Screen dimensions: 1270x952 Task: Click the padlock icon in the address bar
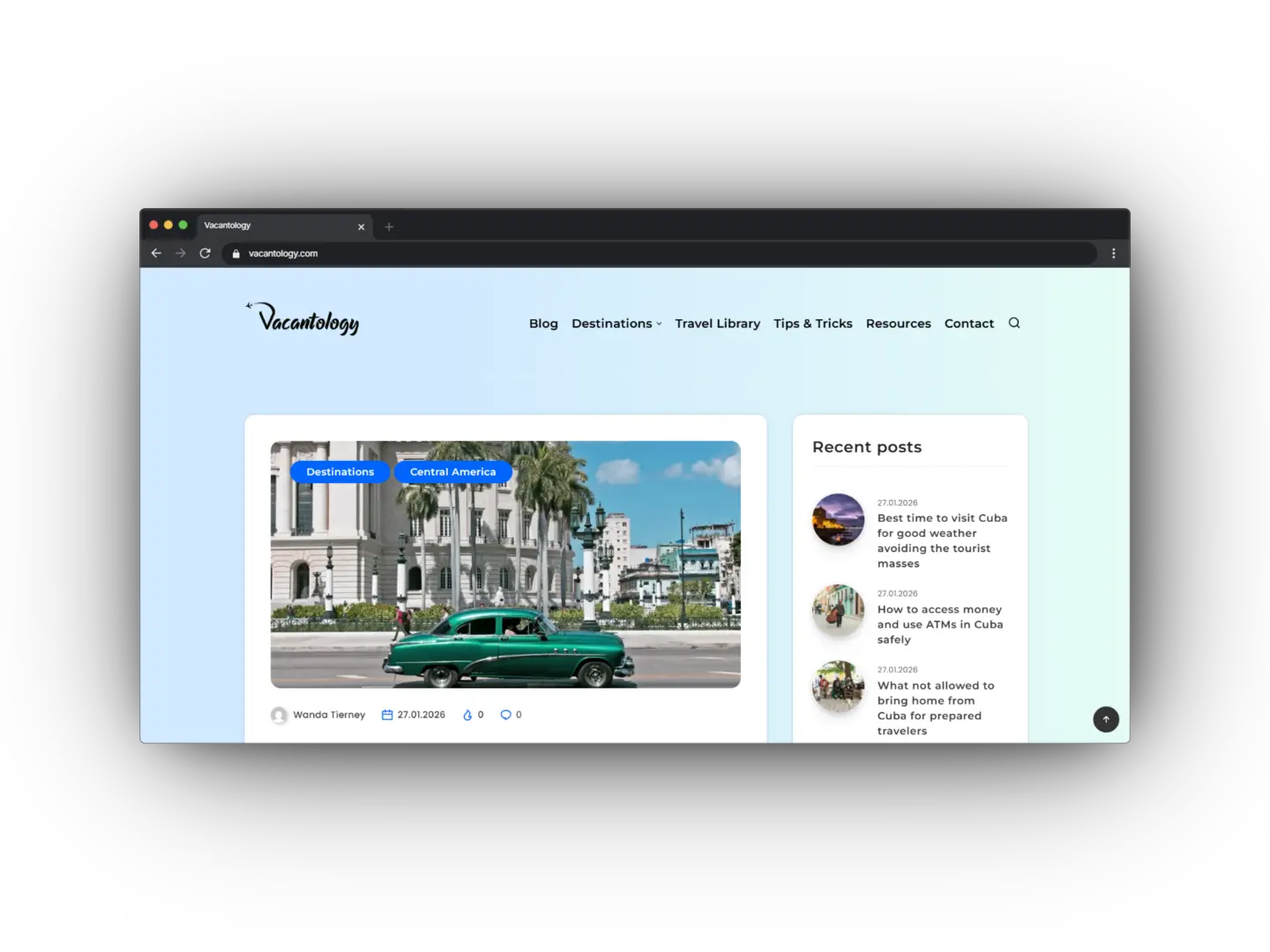pyautogui.click(x=235, y=253)
